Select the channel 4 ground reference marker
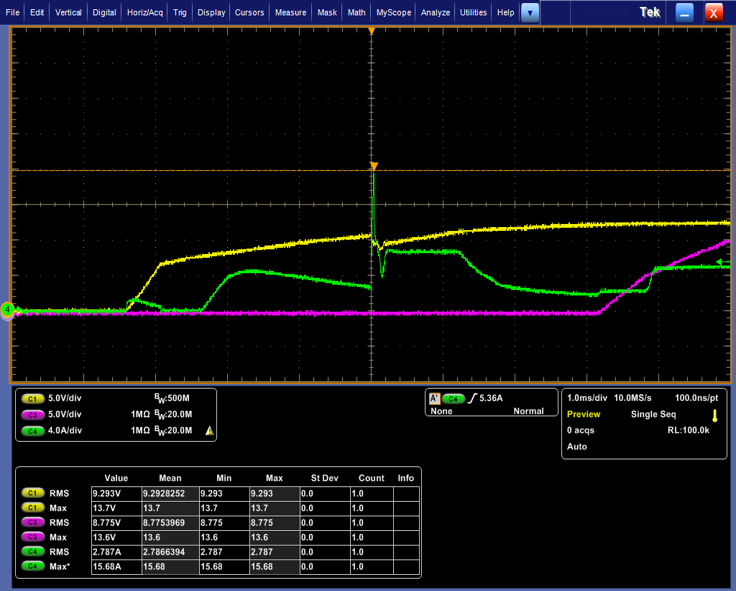This screenshot has width=736, height=591. [x=8, y=309]
